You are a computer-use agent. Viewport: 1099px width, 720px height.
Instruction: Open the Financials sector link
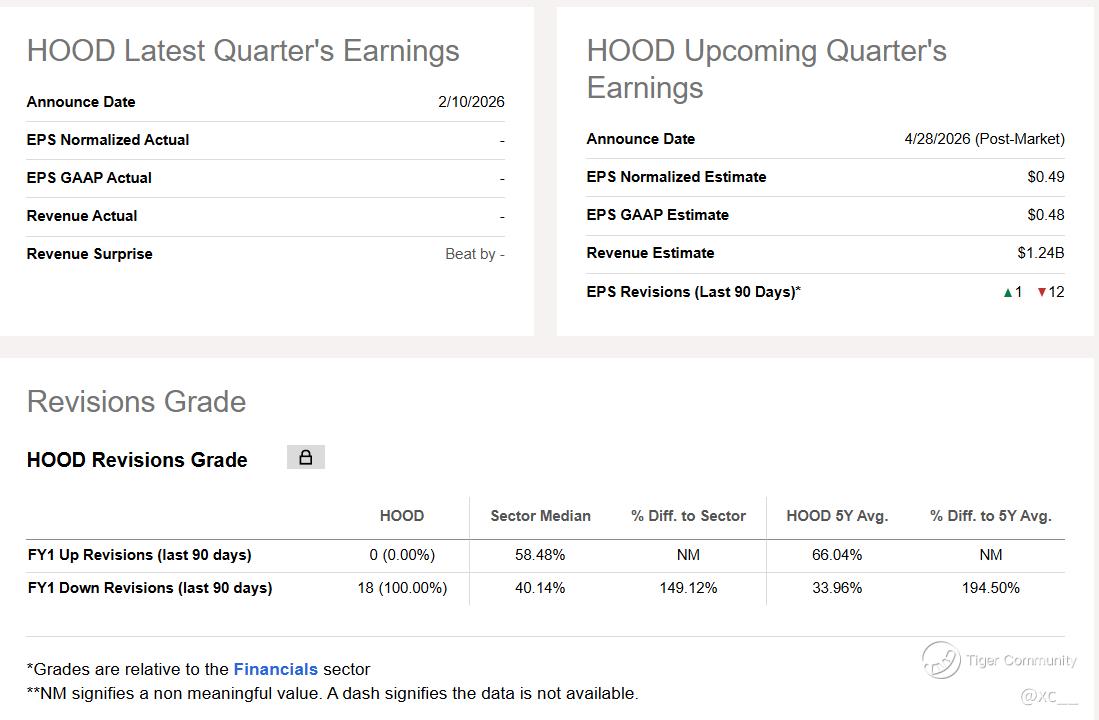coord(275,669)
